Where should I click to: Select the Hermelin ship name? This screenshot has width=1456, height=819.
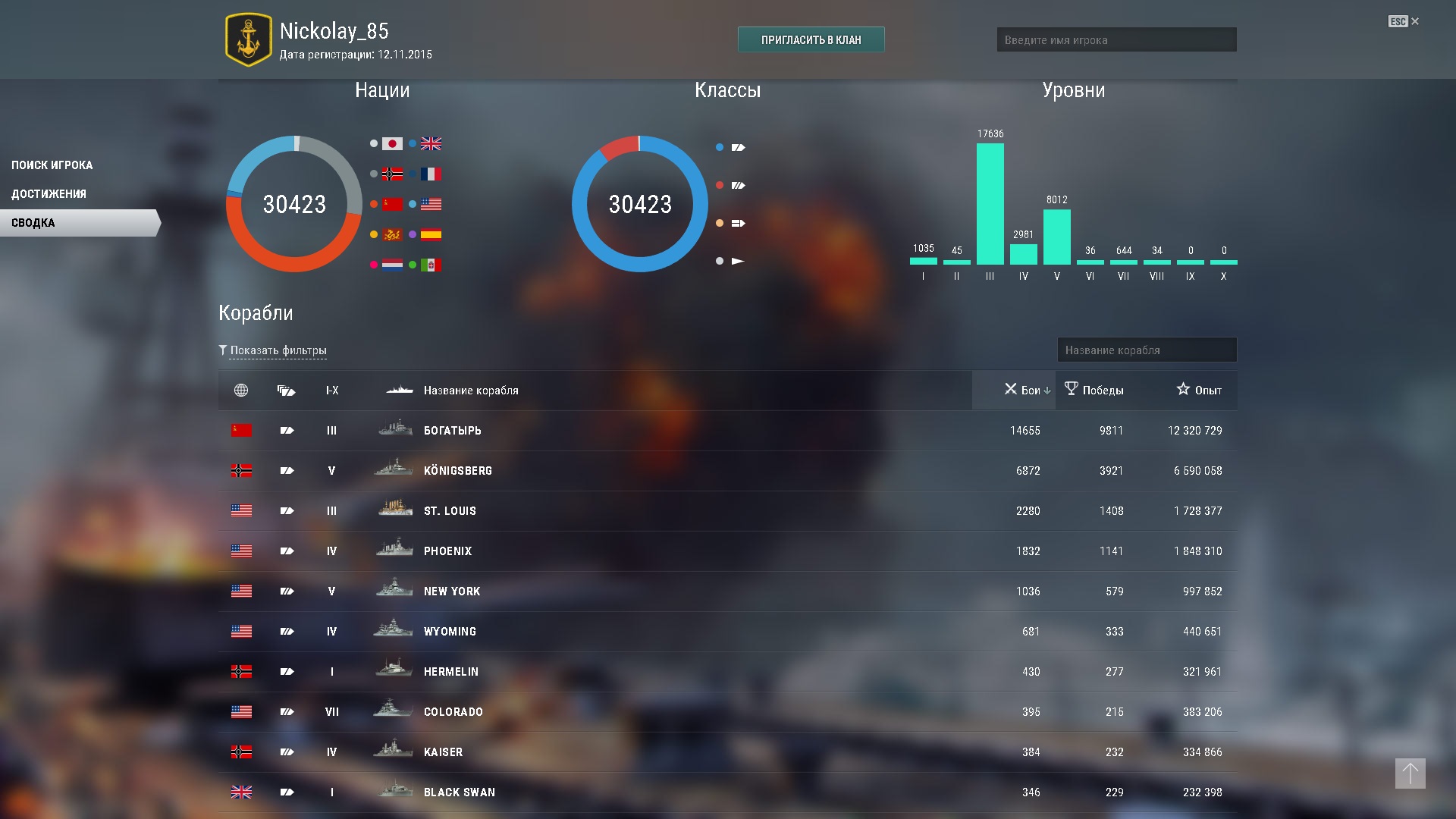point(451,672)
